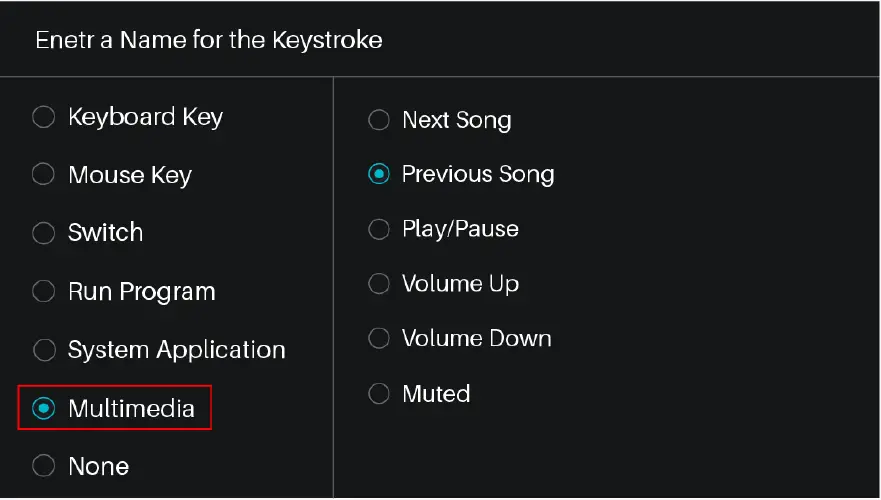Select the Volume Up radio button
The width and height of the screenshot is (881, 500).
coord(378,284)
